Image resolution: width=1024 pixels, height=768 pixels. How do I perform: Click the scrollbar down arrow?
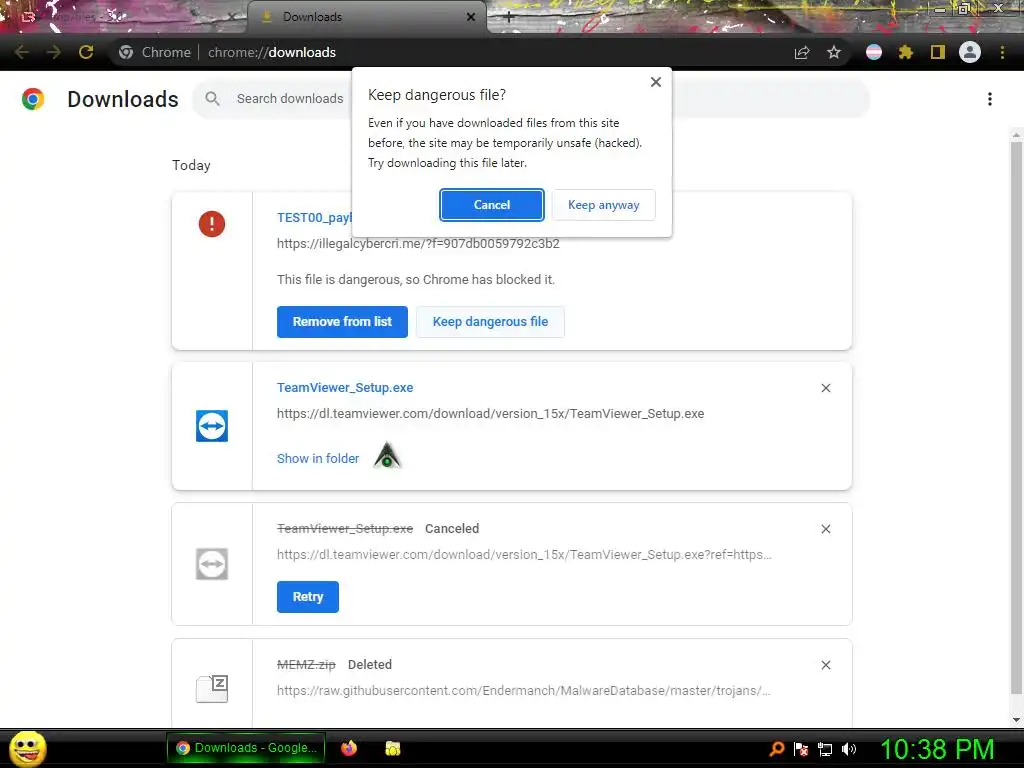pos(1016,720)
